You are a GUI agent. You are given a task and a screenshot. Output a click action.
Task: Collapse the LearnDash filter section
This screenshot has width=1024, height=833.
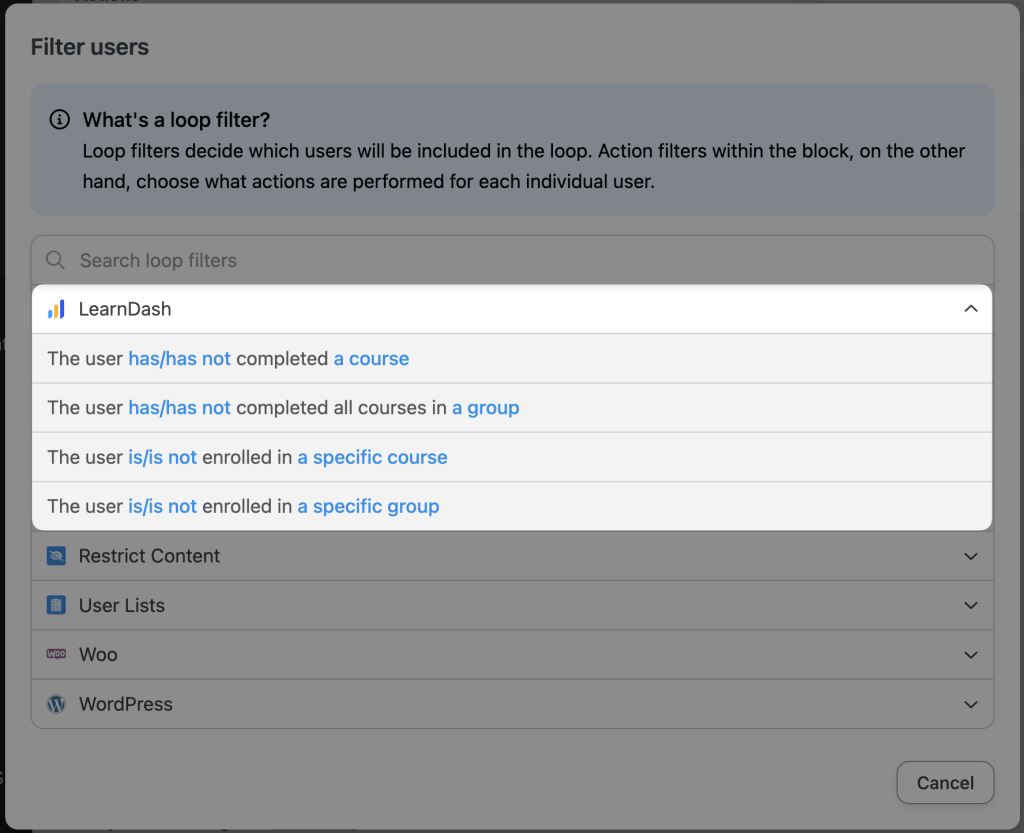pos(970,309)
